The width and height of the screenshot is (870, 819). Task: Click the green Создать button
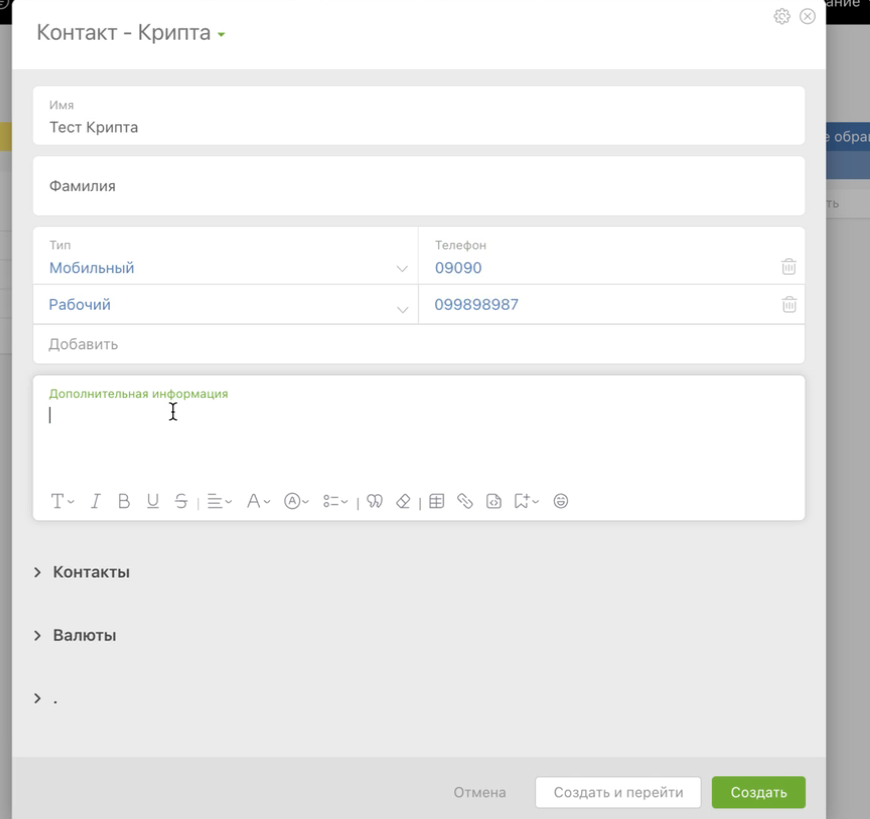[758, 793]
